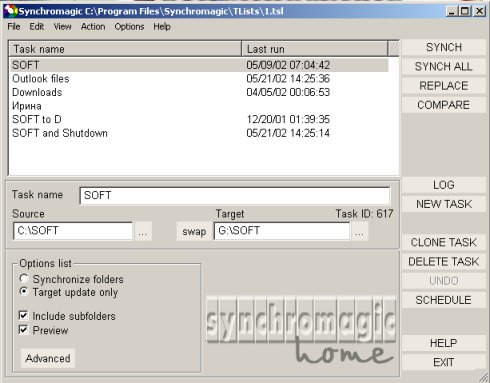Click the EXIT button

(444, 362)
